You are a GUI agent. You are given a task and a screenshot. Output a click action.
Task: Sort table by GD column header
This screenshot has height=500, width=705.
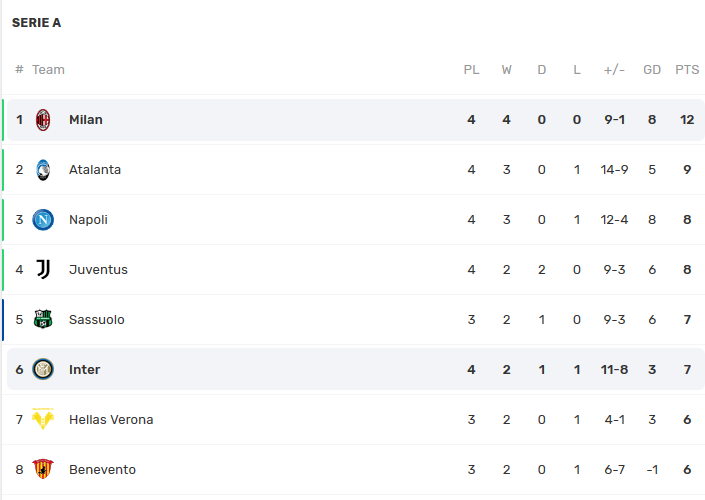(652, 70)
